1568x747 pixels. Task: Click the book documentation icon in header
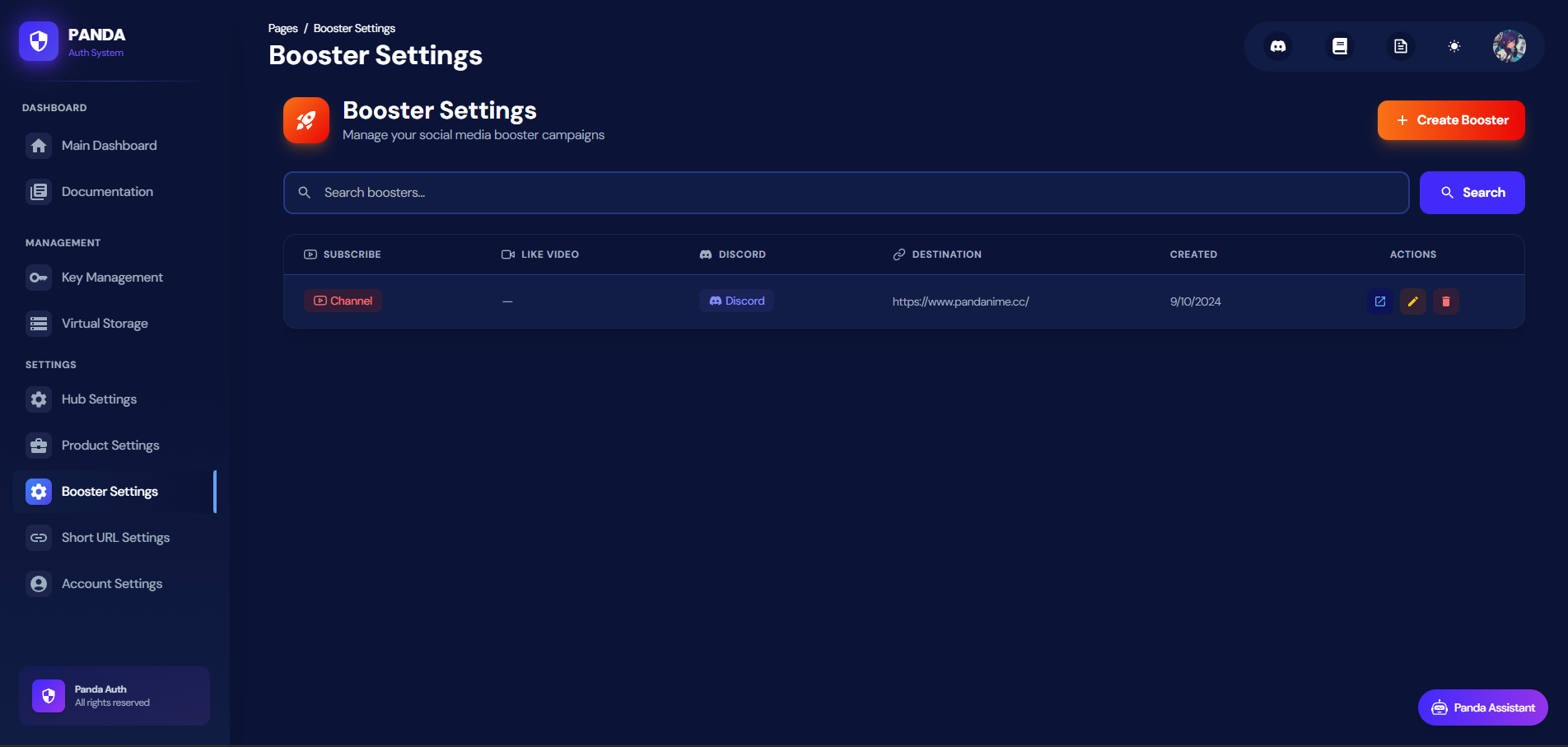tap(1339, 46)
